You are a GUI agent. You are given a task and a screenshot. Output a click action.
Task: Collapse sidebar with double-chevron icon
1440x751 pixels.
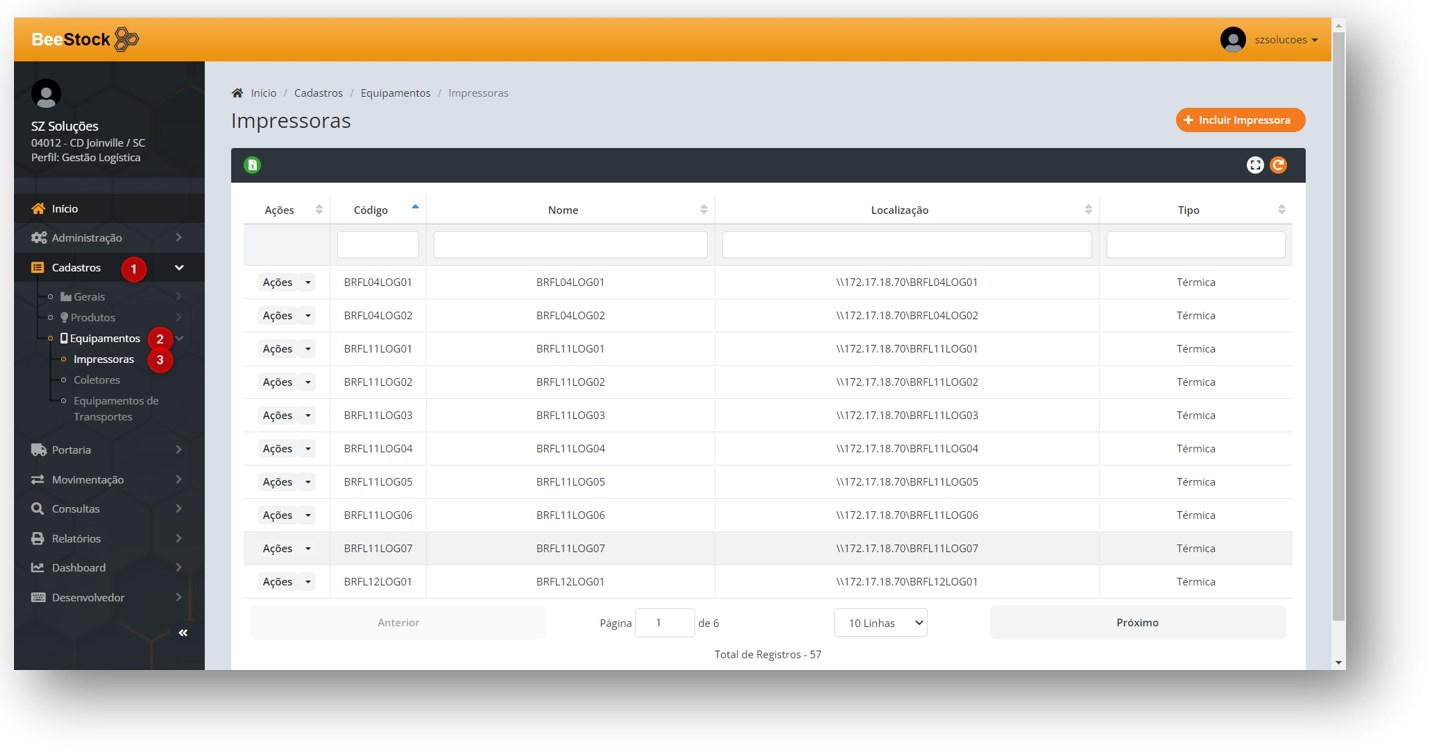(x=183, y=633)
